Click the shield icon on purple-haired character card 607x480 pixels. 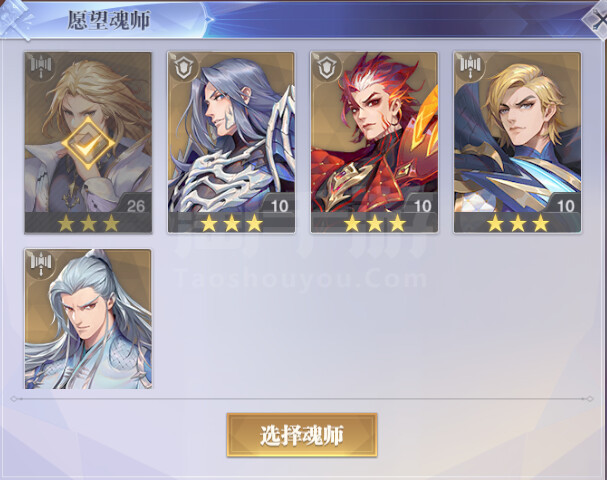[184, 68]
